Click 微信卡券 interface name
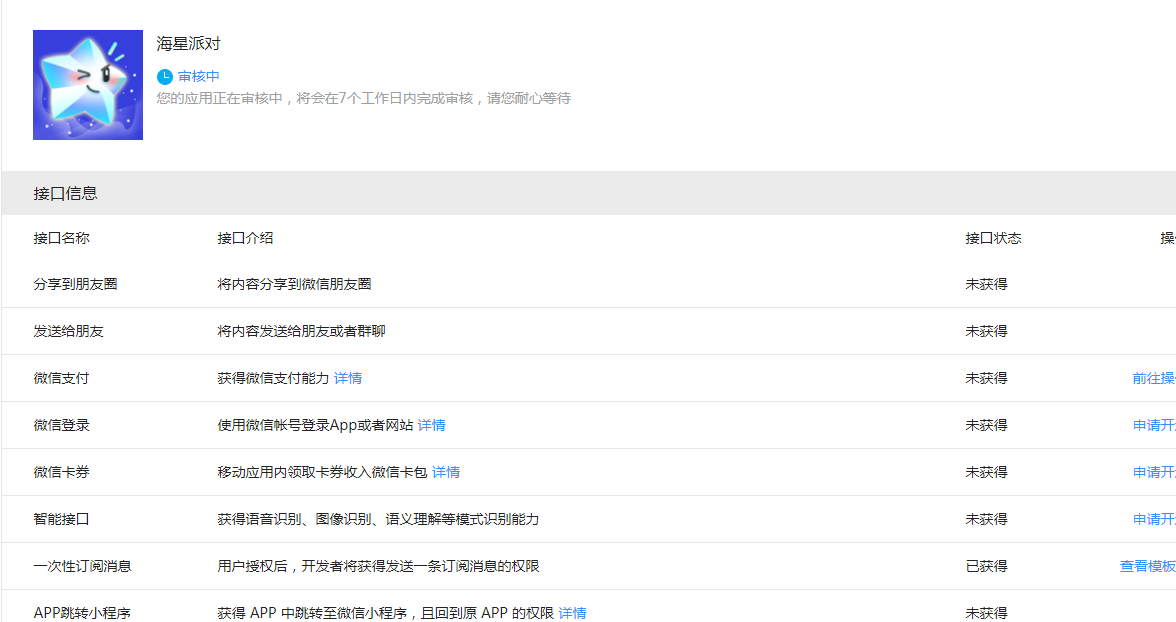1176x622 pixels. [x=62, y=473]
